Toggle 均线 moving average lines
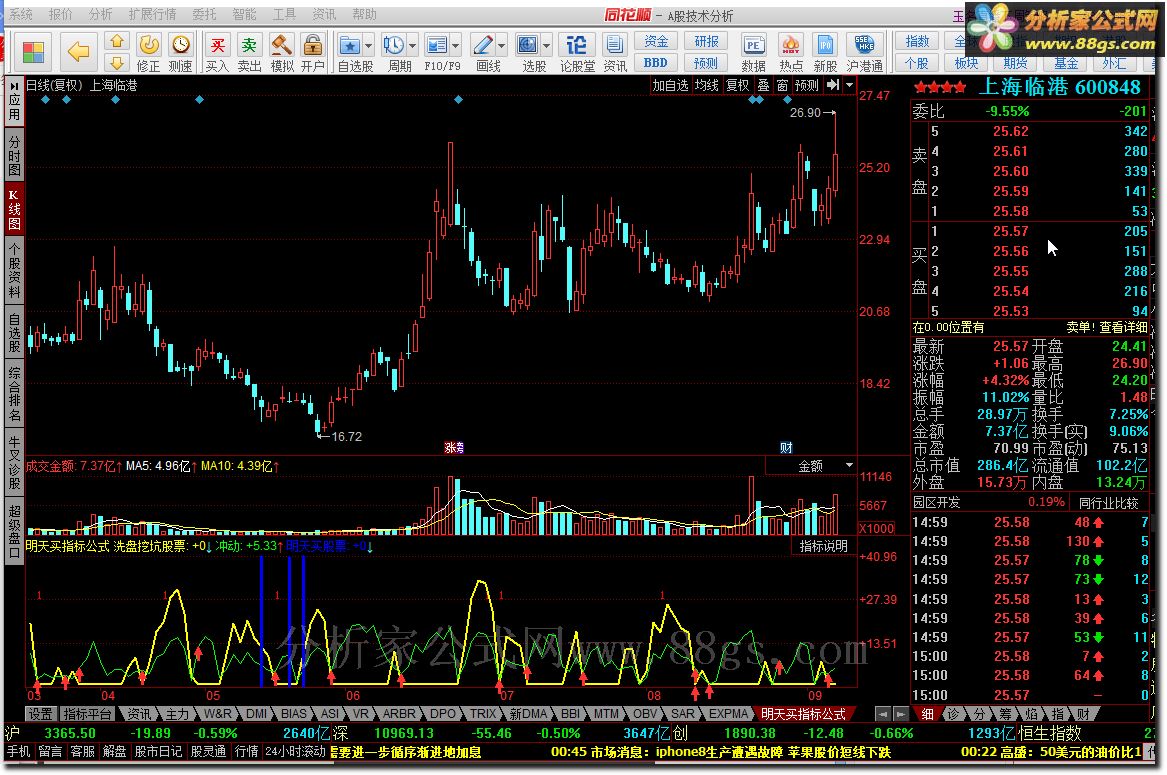Screen dimensions: 1167x775 (706, 86)
